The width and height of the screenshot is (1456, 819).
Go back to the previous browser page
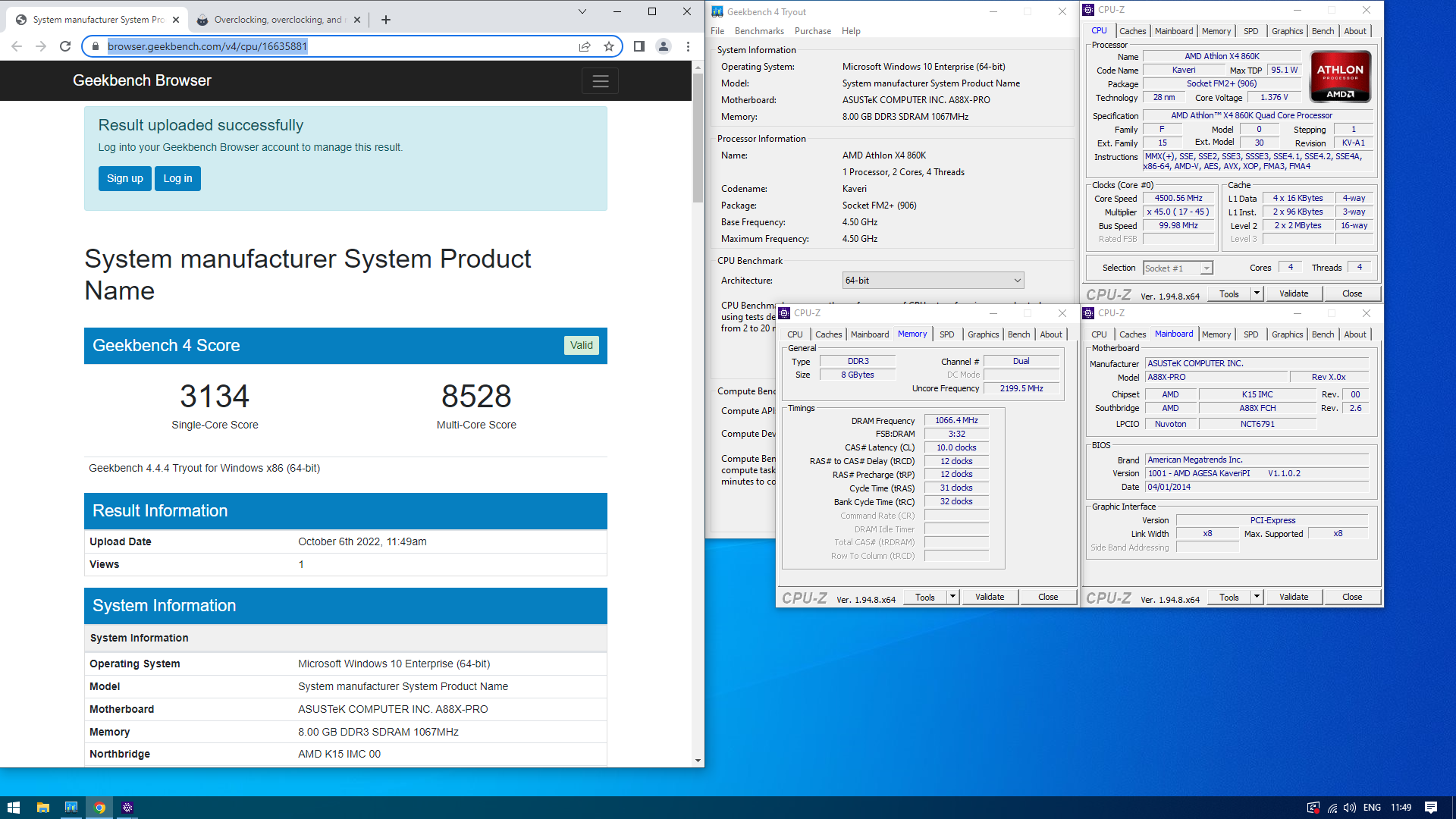[17, 46]
